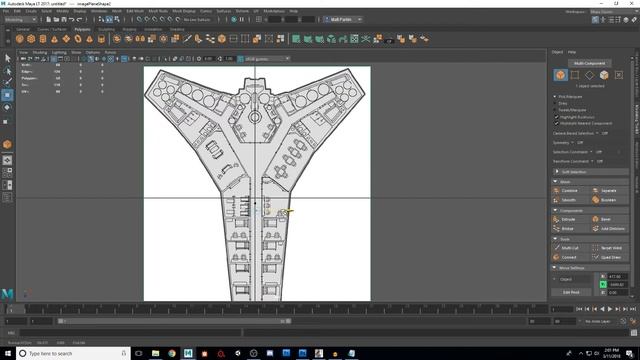Click the first green UV shelf icon
This screenshot has height=360, width=640.
click(296, 39)
